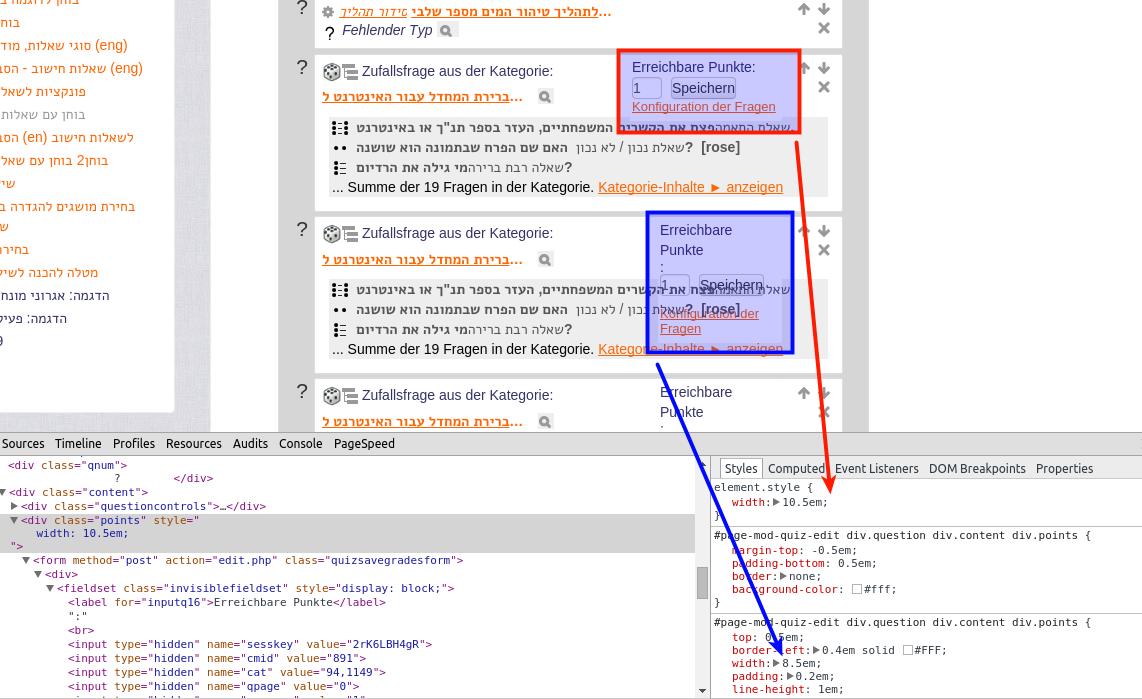
Task: Preview category with magnifier in second Zufallsfrage block
Action: click(545, 259)
